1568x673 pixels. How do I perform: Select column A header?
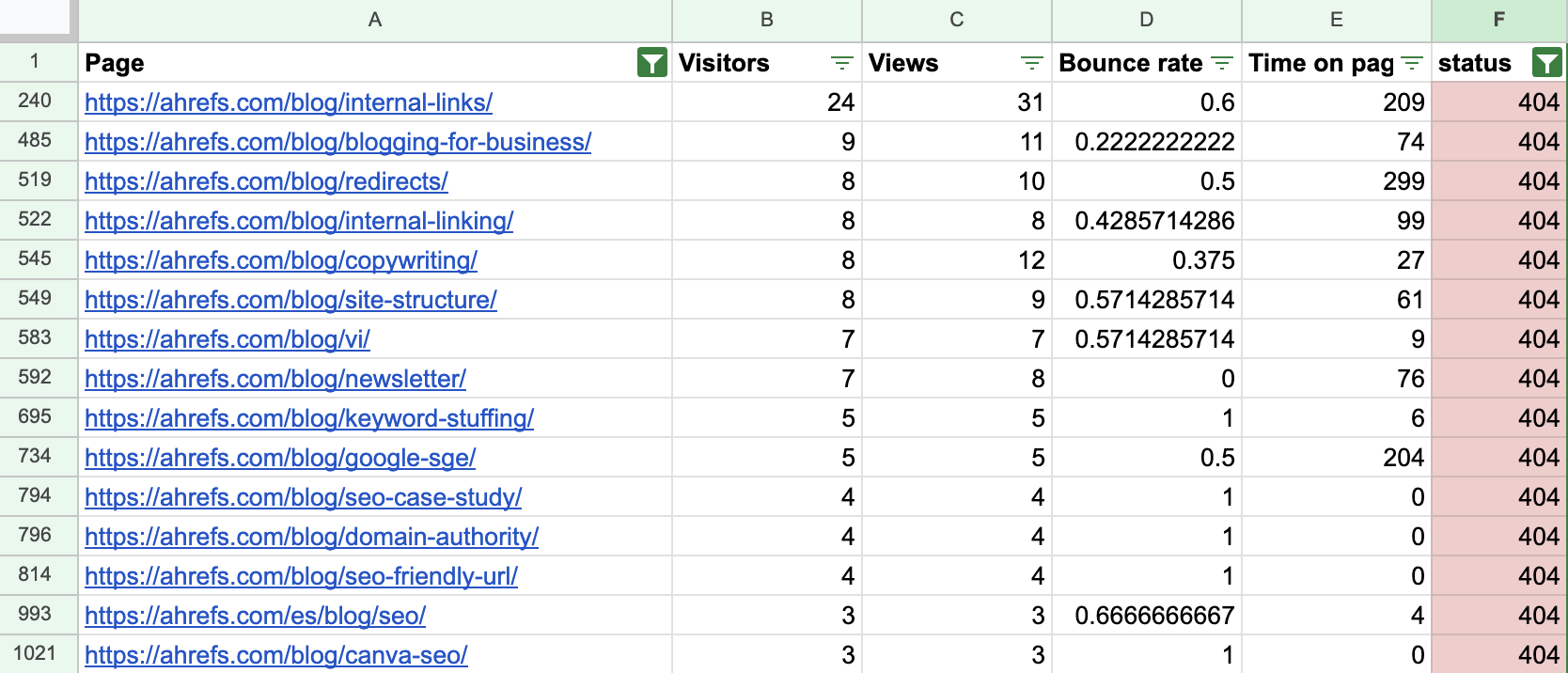pyautogui.click(x=373, y=17)
